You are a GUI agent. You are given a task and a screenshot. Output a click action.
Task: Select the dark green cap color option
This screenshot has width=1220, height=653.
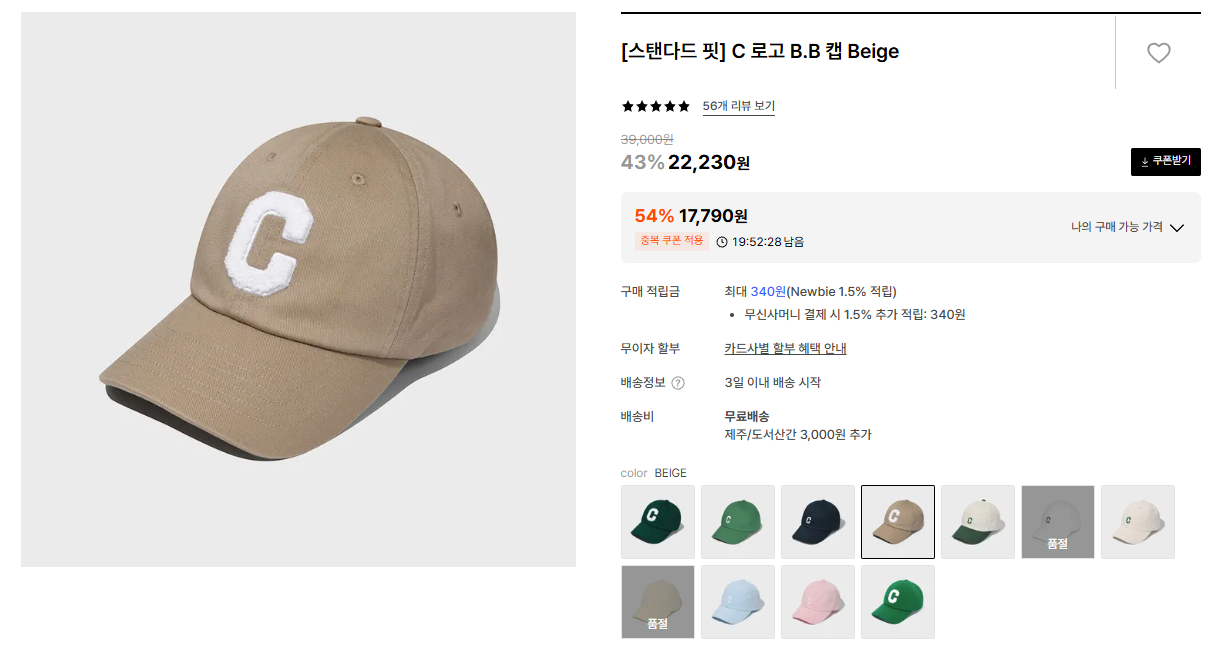[x=658, y=522]
